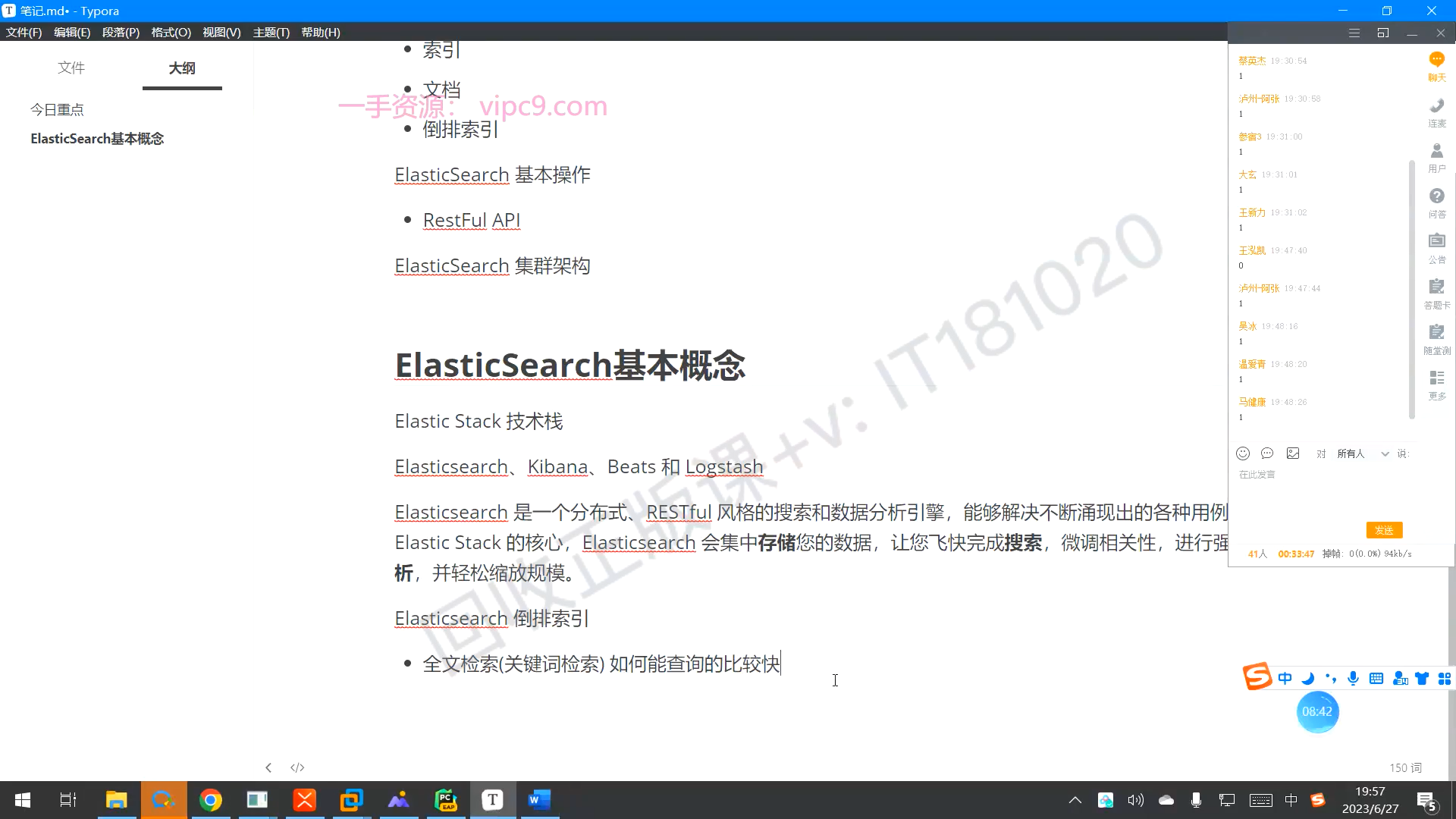Show hidden system tray icons
Screen dimensions: 1456x819
(1075, 800)
